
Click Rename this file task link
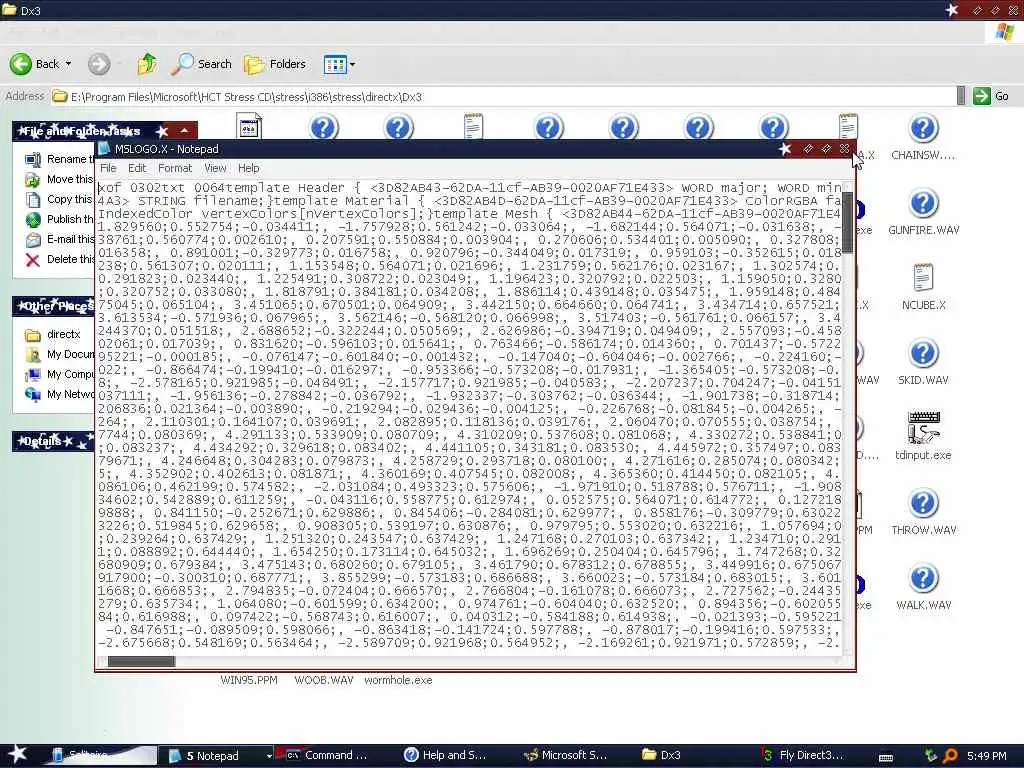pyautogui.click(x=59, y=159)
